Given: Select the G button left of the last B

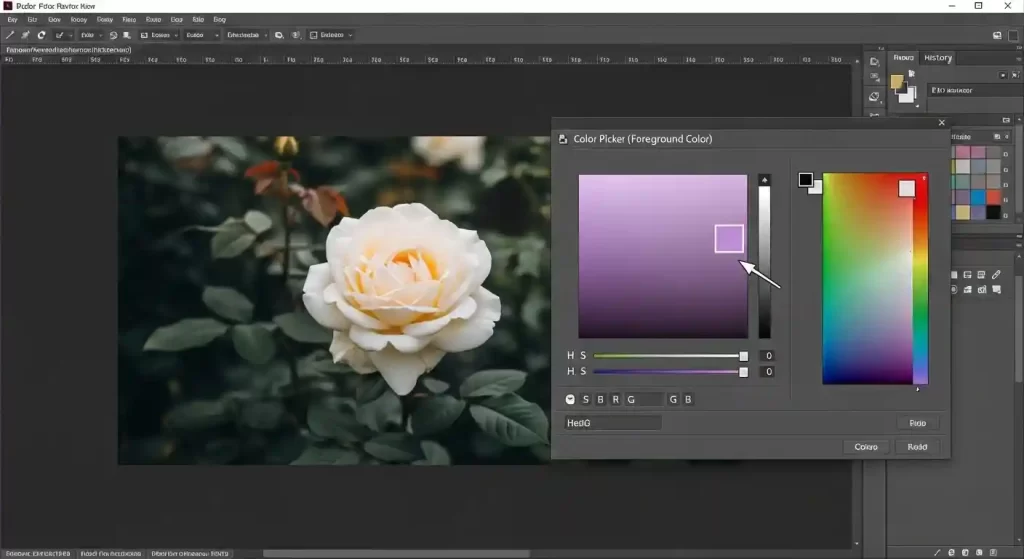Looking at the screenshot, I should [x=673, y=400].
